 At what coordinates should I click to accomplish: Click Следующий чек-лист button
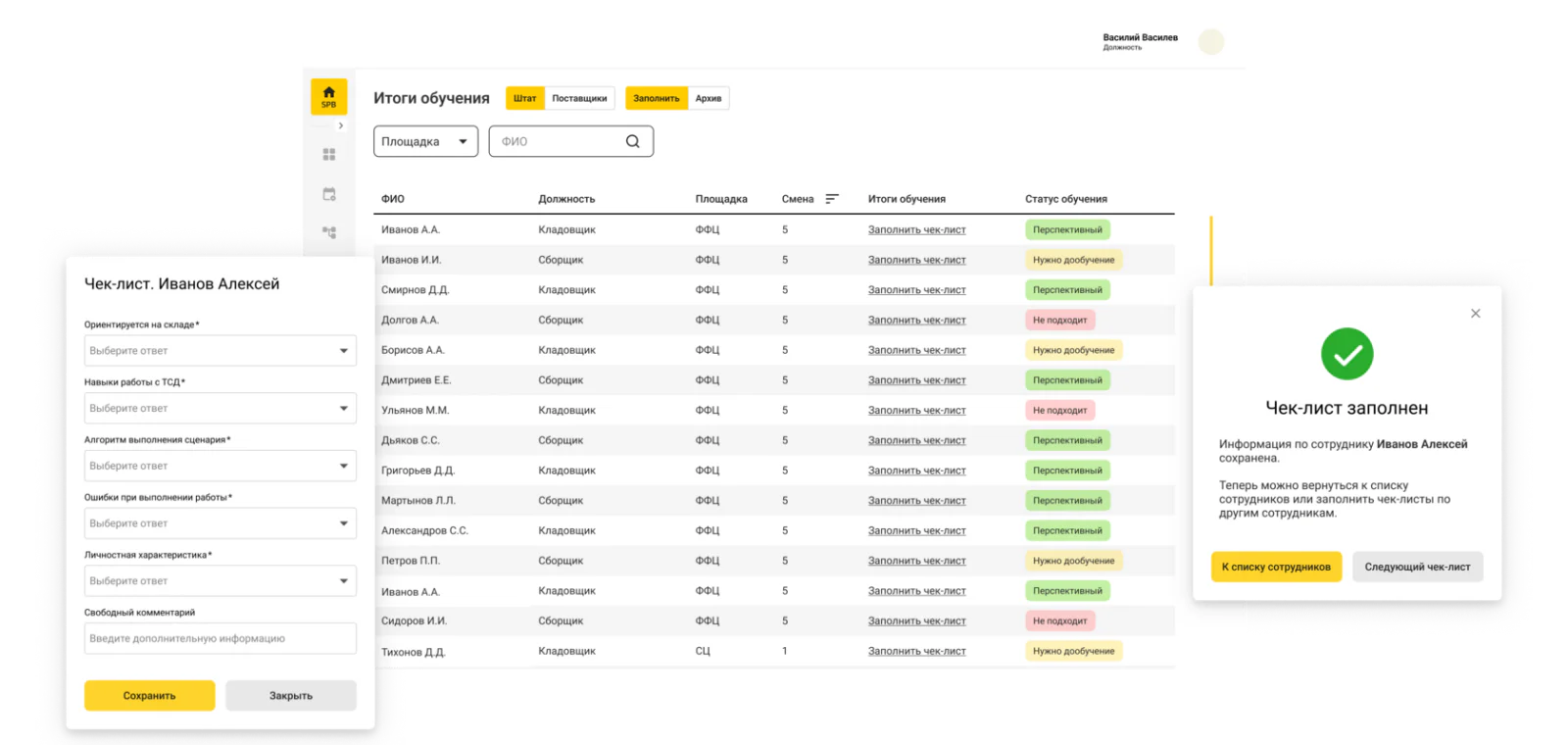point(1417,567)
